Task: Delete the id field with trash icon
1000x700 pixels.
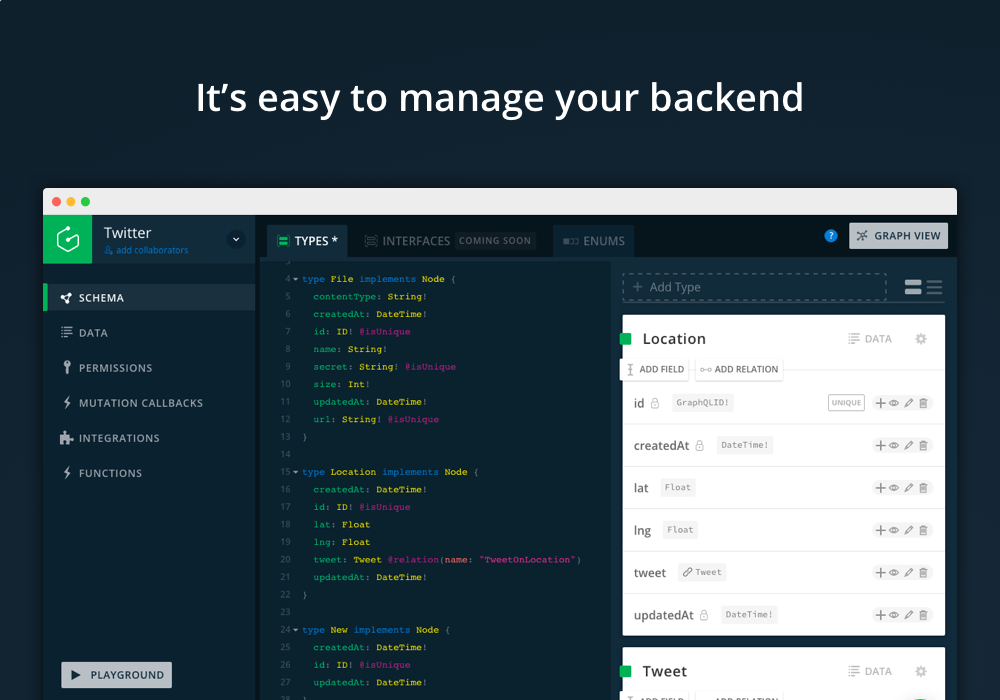Action: click(923, 403)
